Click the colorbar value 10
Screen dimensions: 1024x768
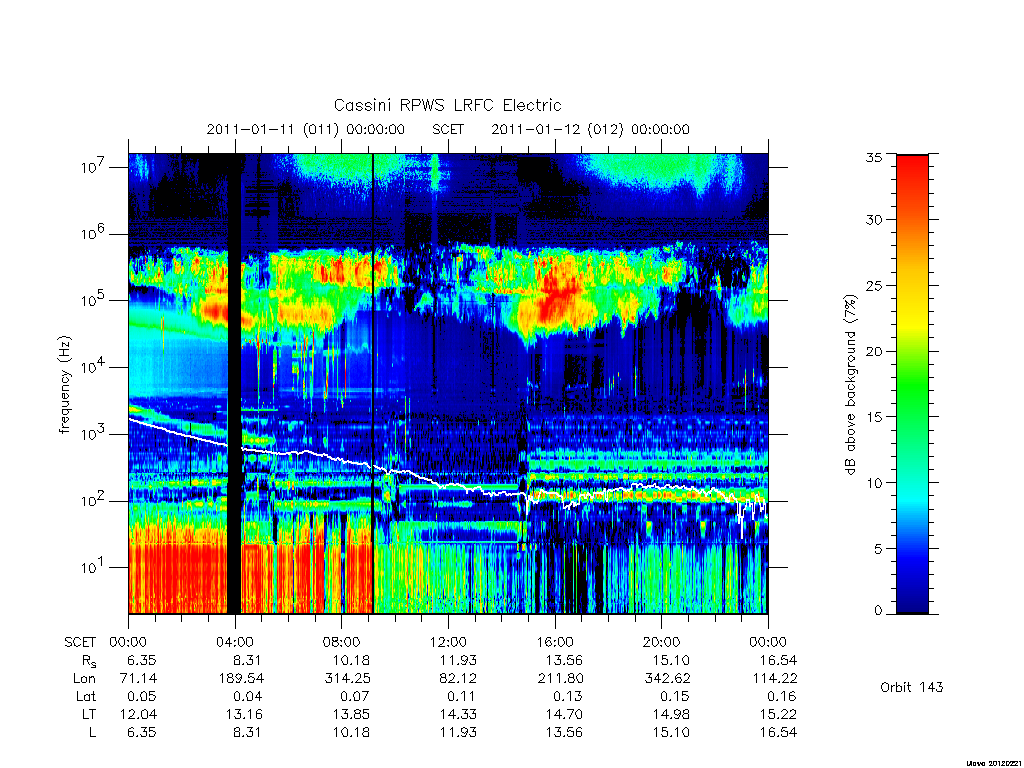coord(874,483)
